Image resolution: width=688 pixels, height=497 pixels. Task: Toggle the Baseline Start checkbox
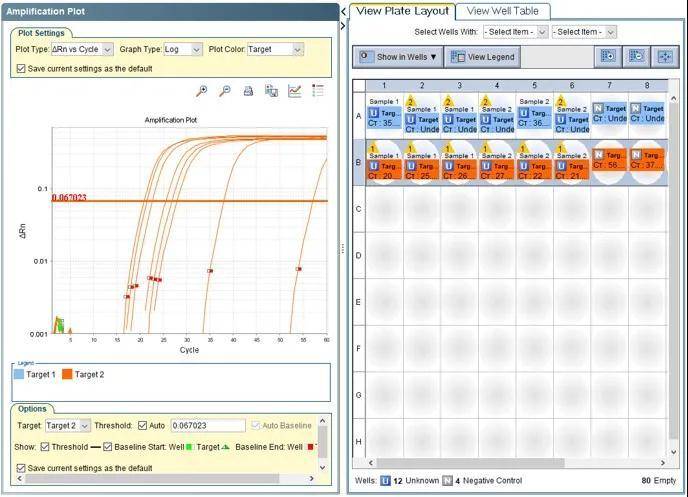(x=107, y=446)
